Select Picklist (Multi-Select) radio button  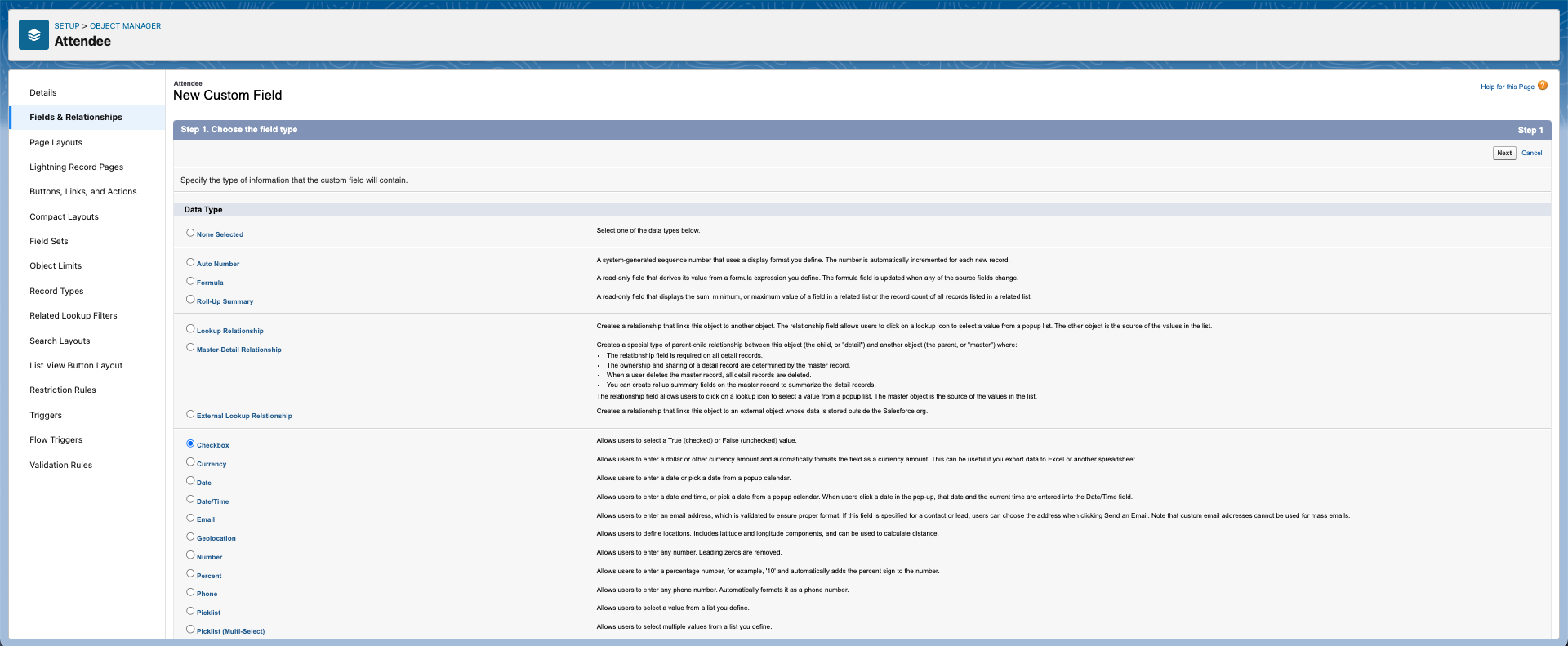[x=190, y=630]
